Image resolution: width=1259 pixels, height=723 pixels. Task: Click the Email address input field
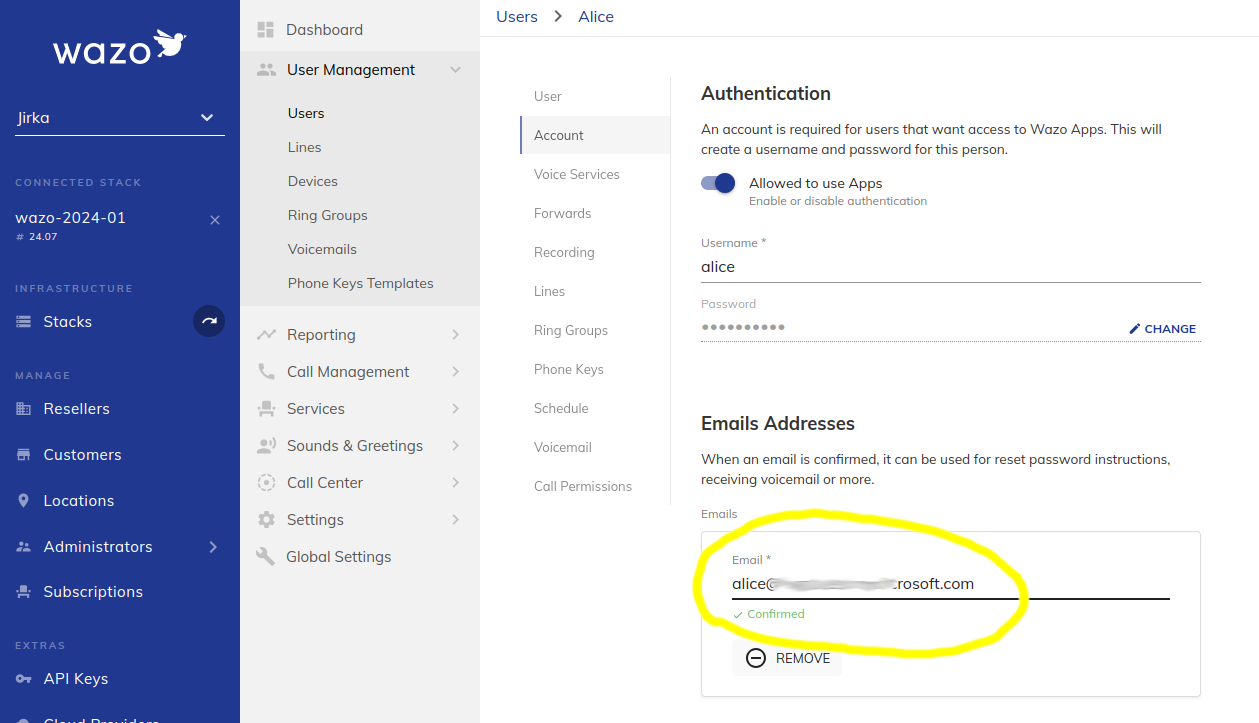(950, 584)
